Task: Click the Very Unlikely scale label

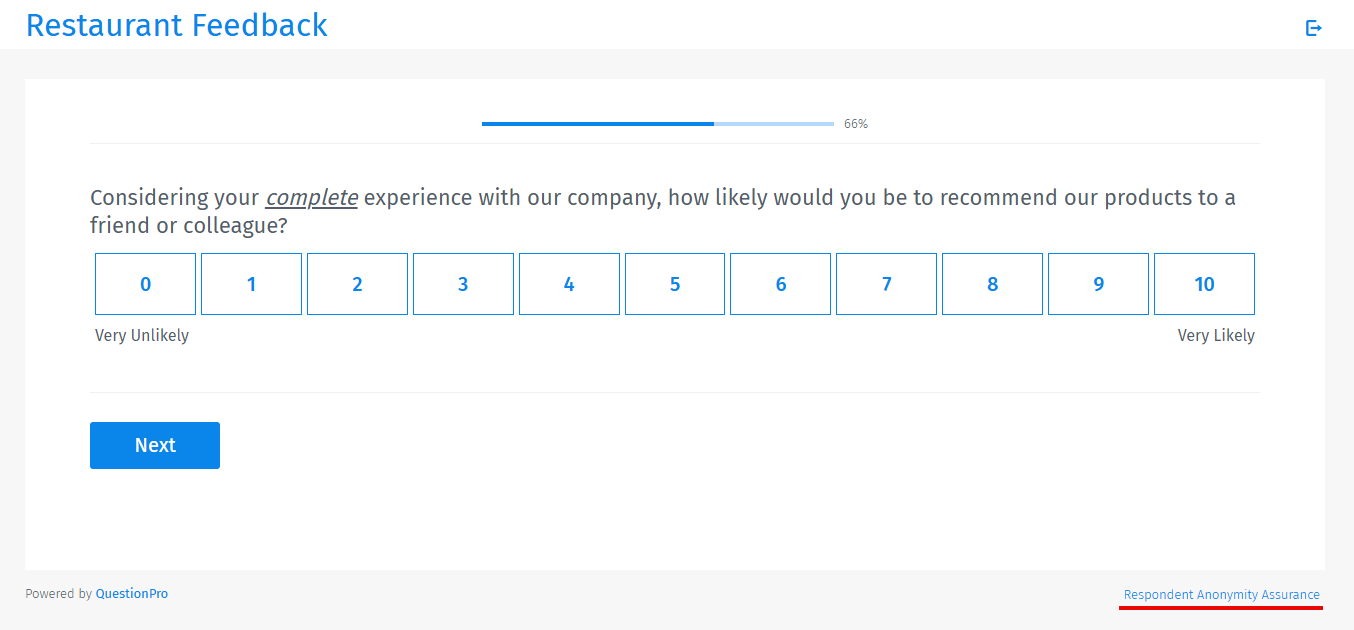Action: [x=142, y=335]
